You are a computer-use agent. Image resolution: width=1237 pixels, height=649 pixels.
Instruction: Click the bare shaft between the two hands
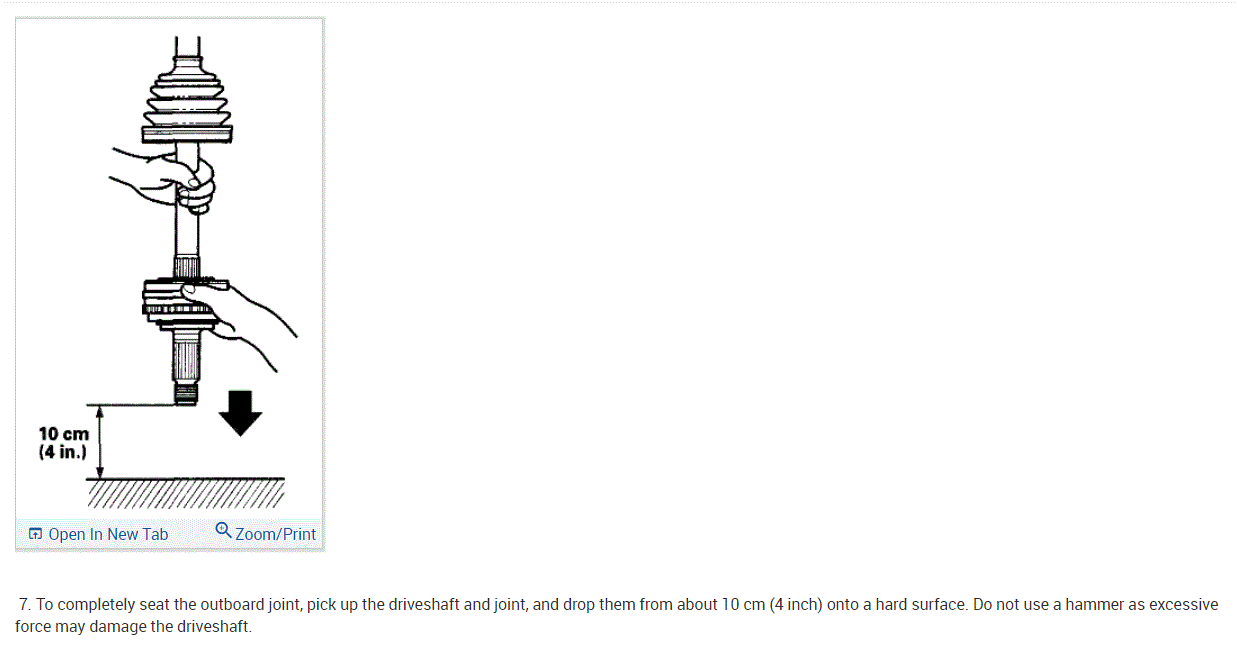click(187, 235)
